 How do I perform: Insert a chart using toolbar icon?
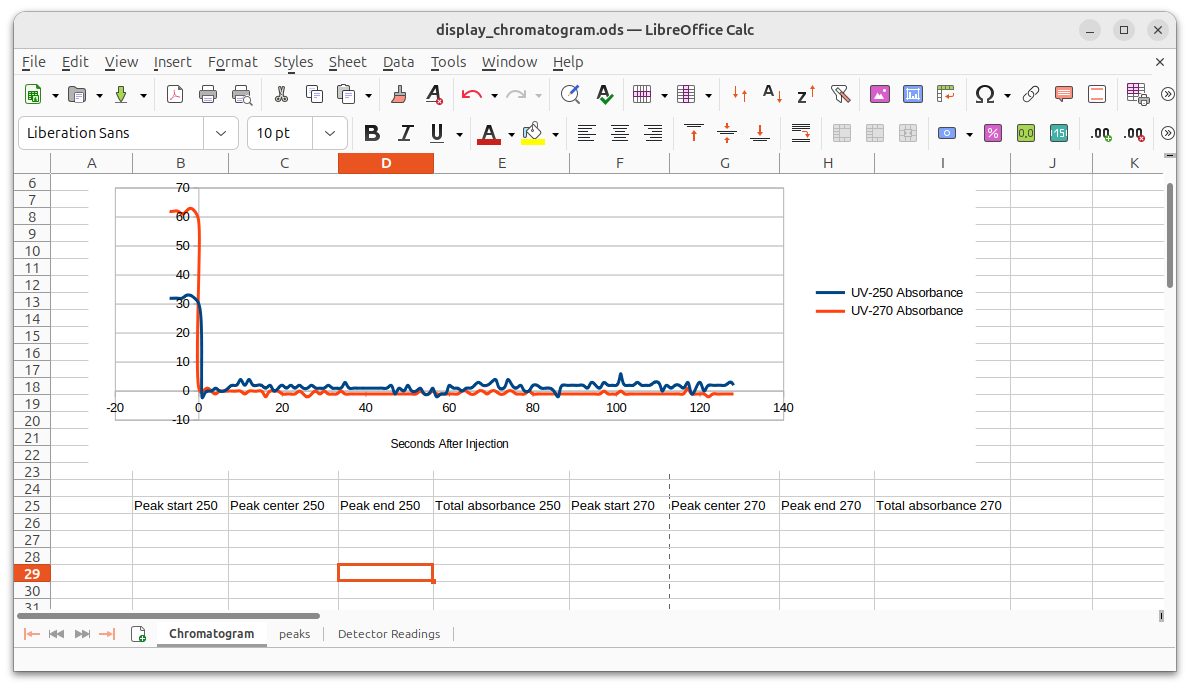coord(912,94)
